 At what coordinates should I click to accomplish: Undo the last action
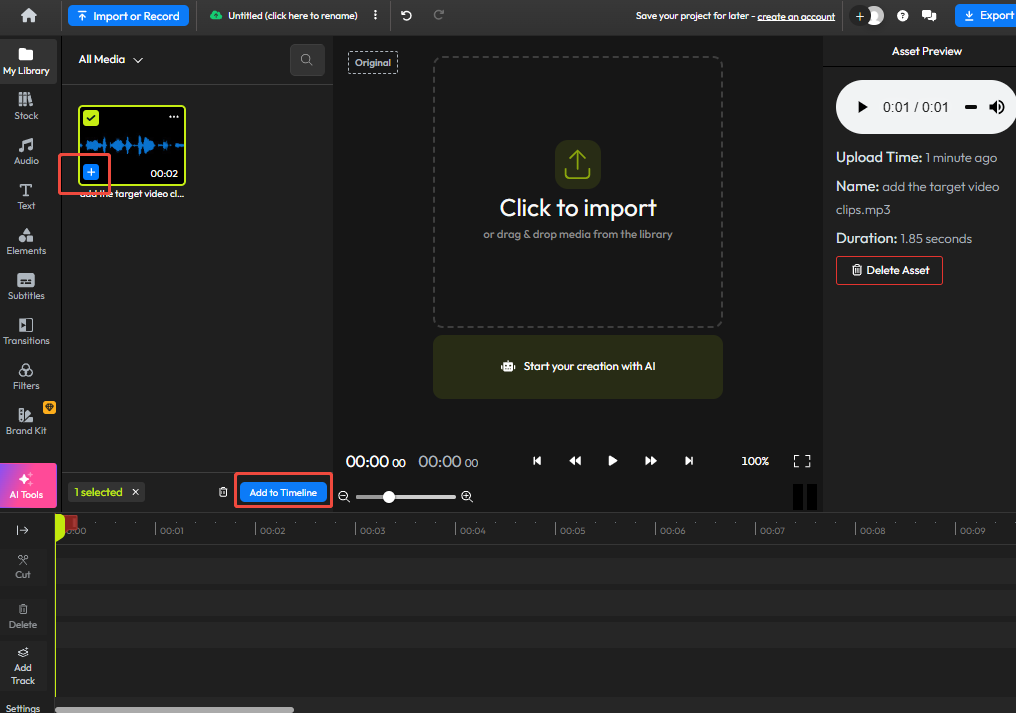(x=406, y=16)
